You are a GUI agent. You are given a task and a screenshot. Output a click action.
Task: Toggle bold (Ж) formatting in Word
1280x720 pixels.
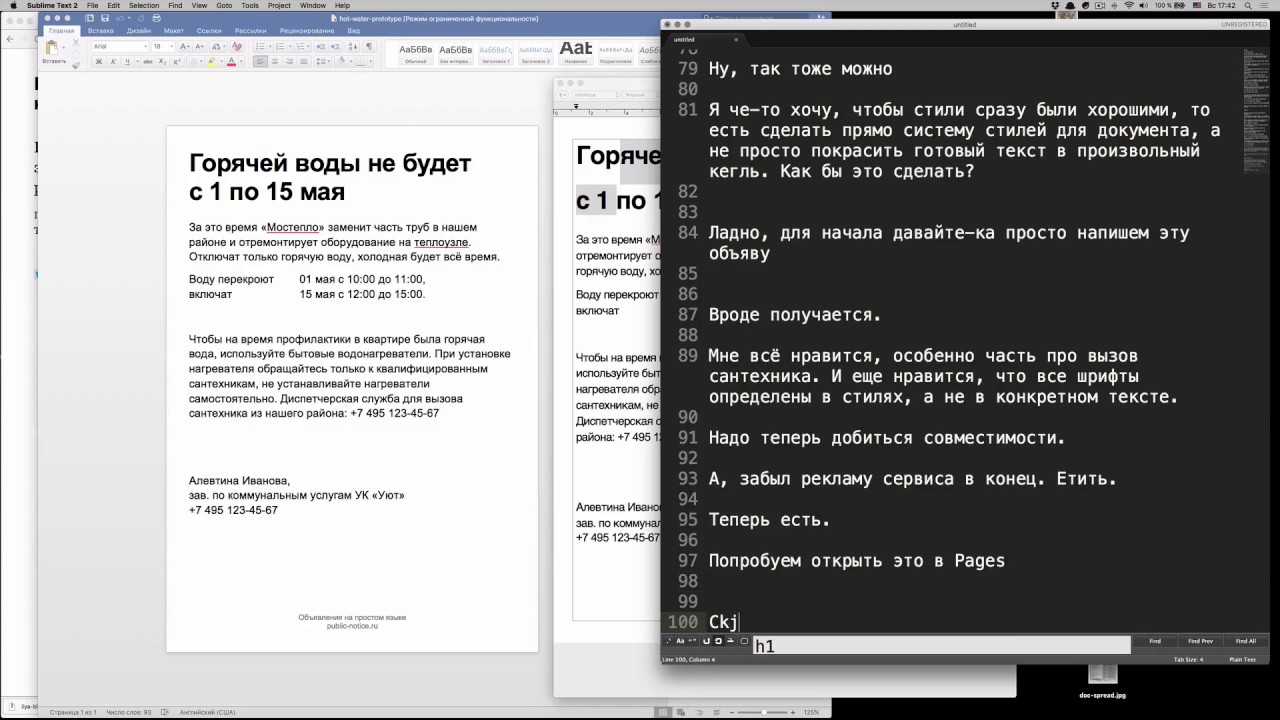(98, 61)
